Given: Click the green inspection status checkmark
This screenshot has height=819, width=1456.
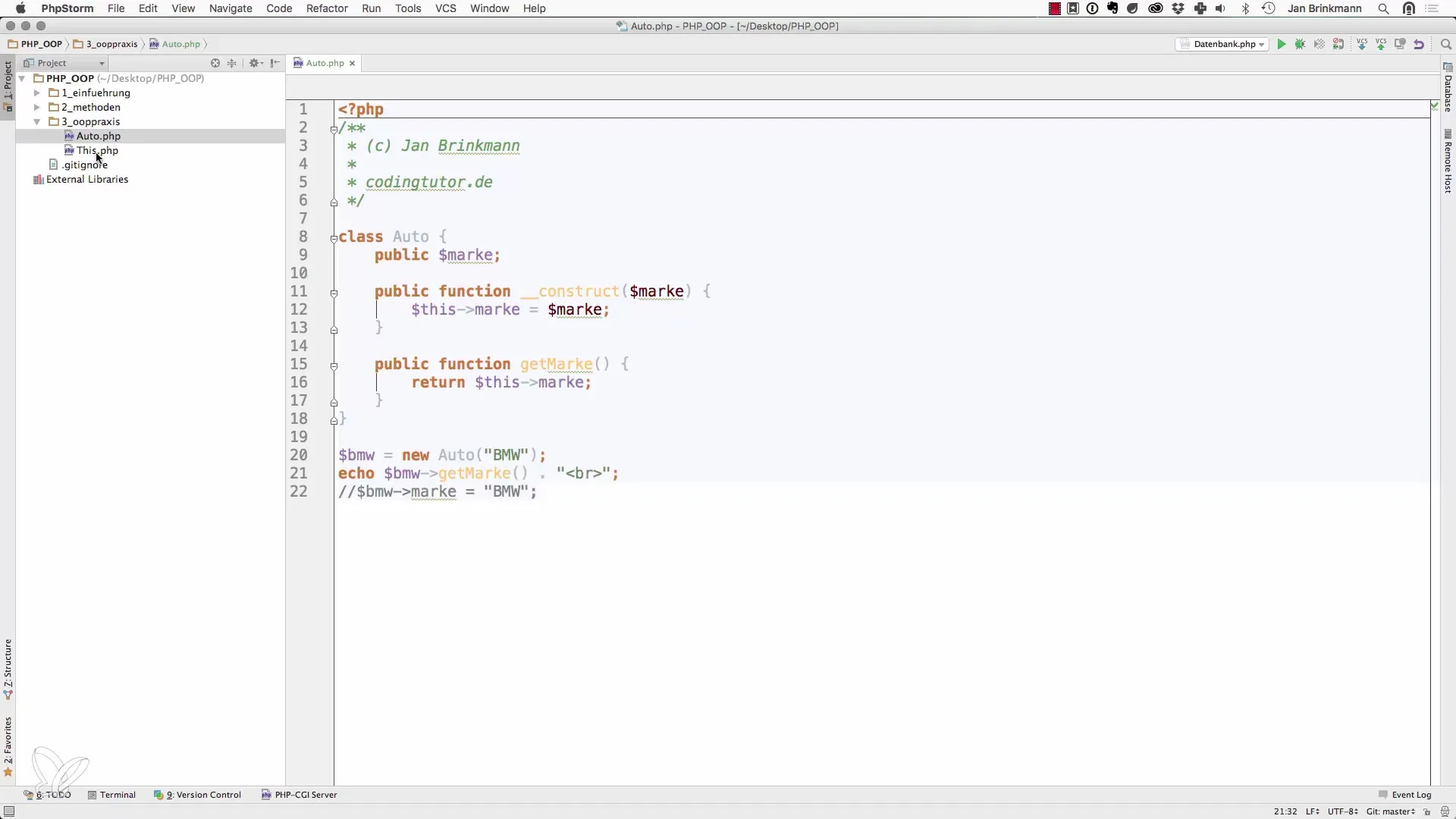Looking at the screenshot, I should click(1435, 105).
